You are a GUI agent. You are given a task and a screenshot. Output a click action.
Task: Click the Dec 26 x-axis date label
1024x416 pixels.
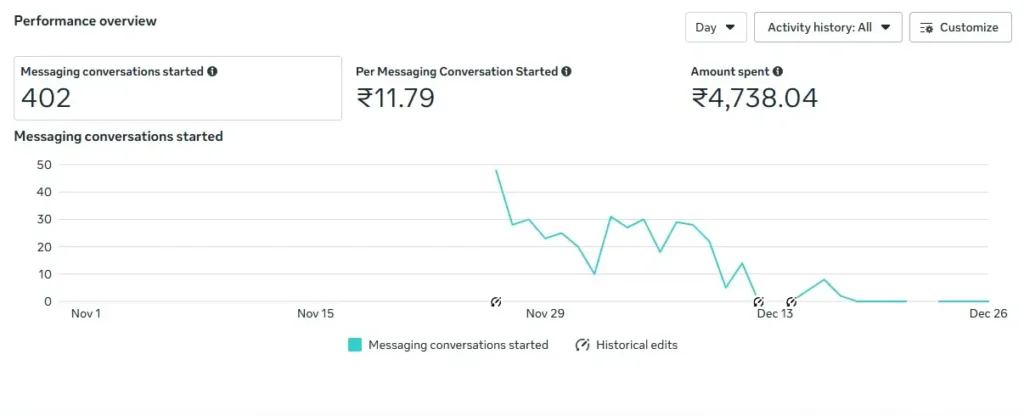tap(988, 314)
